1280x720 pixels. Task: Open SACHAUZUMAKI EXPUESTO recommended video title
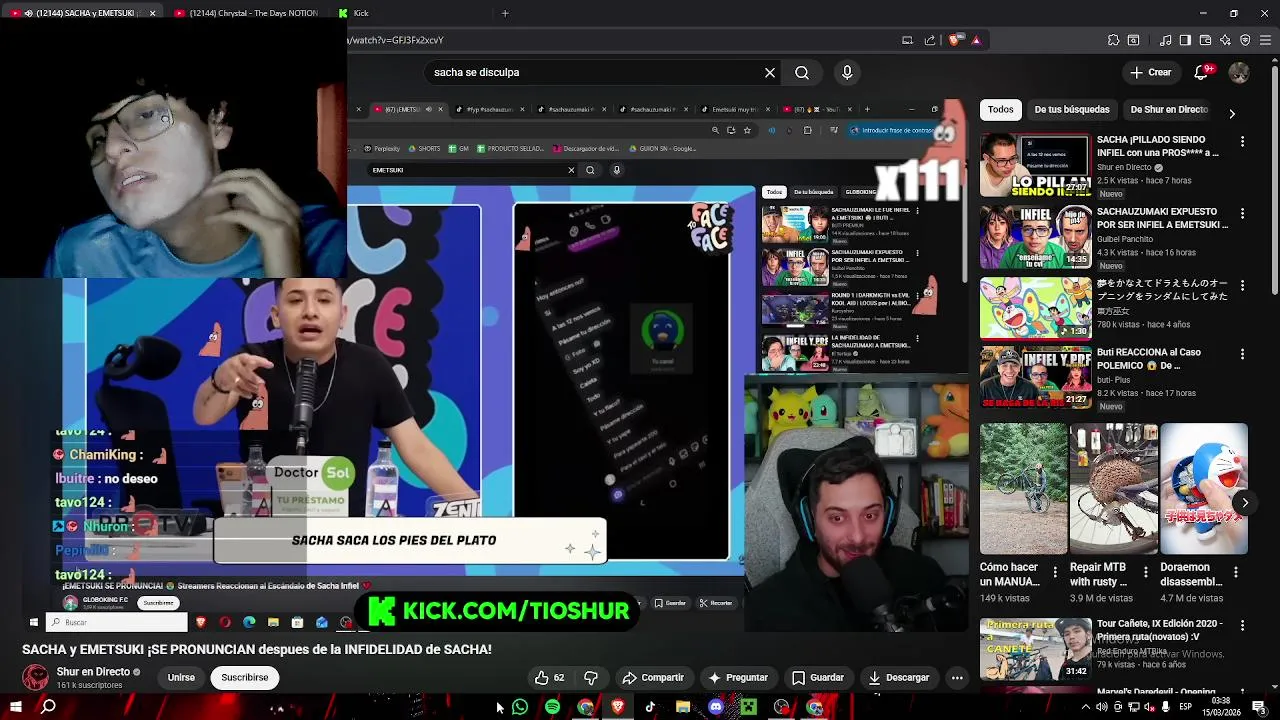[1162, 218]
